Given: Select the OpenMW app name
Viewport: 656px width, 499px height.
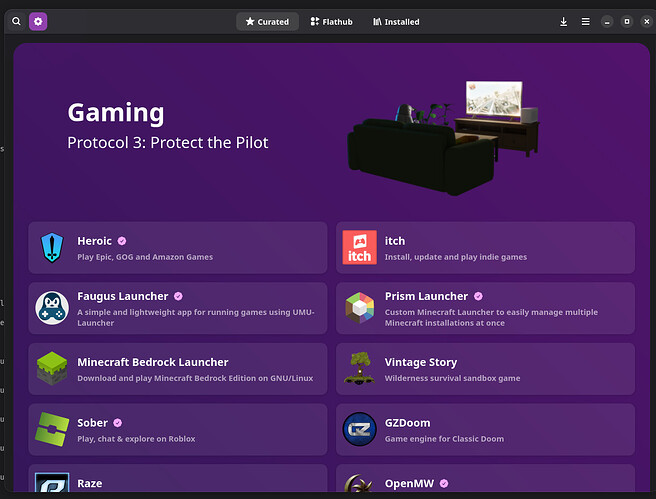Looking at the screenshot, I should coord(409,484).
